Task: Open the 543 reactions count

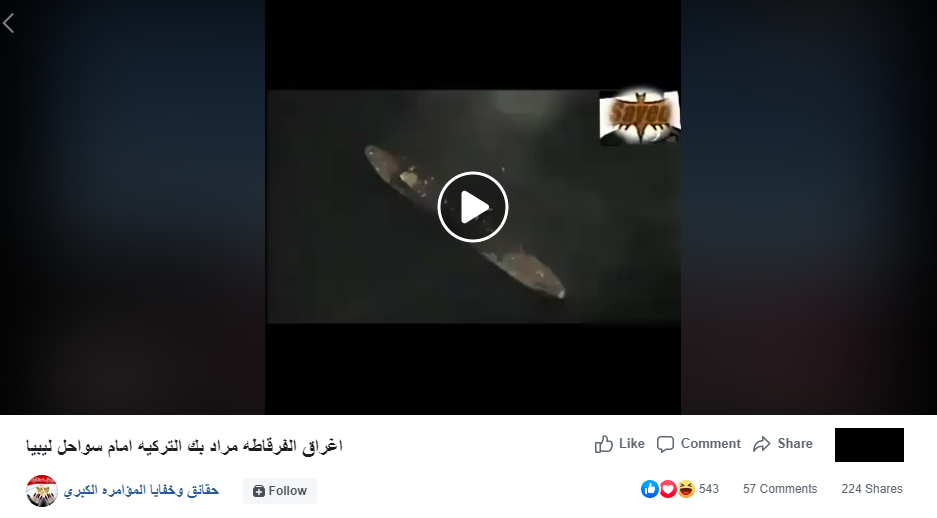Action: coord(709,489)
